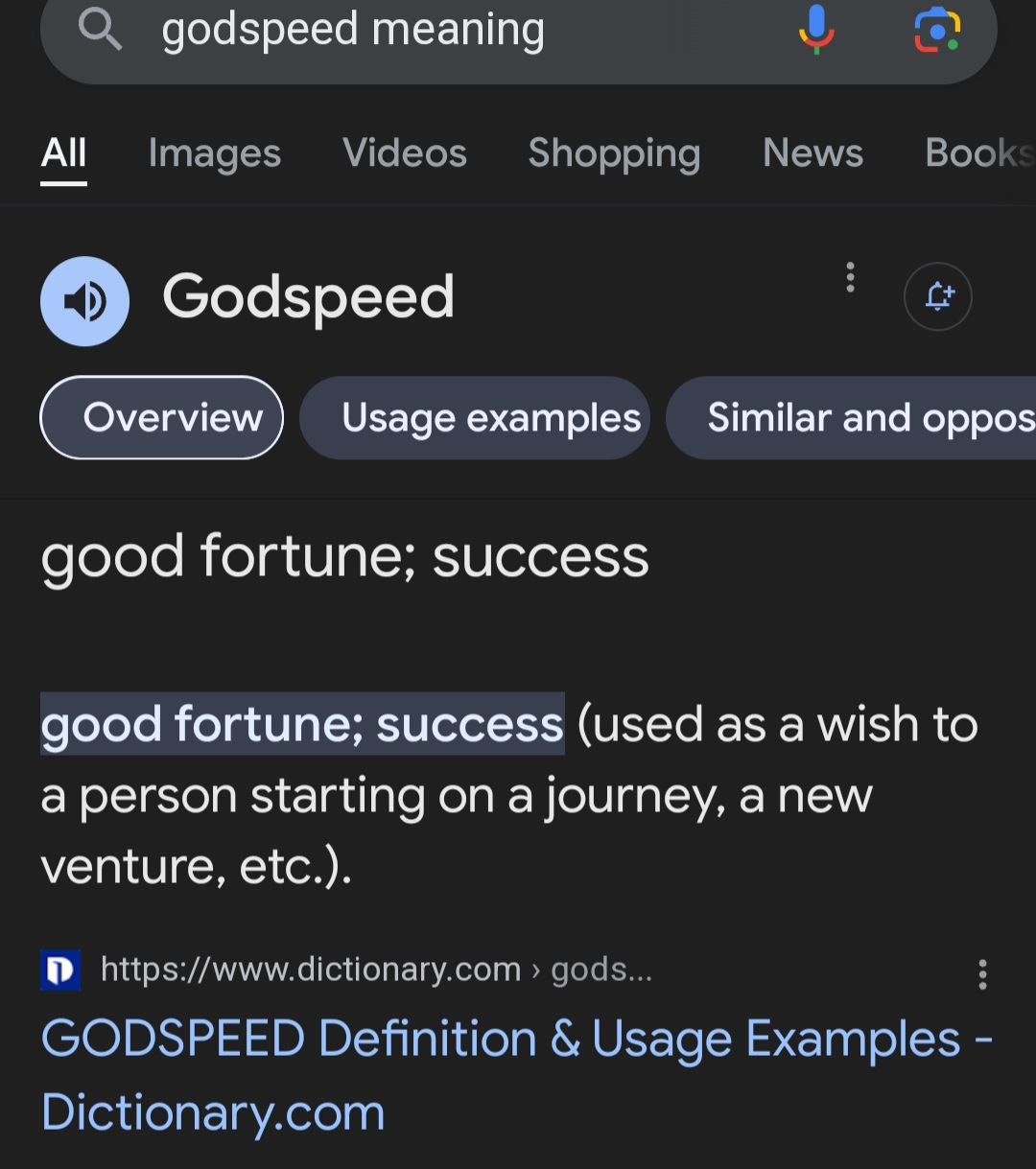The image size is (1036, 1169).
Task: Tap the magnifying glass search icon
Action: (x=100, y=30)
